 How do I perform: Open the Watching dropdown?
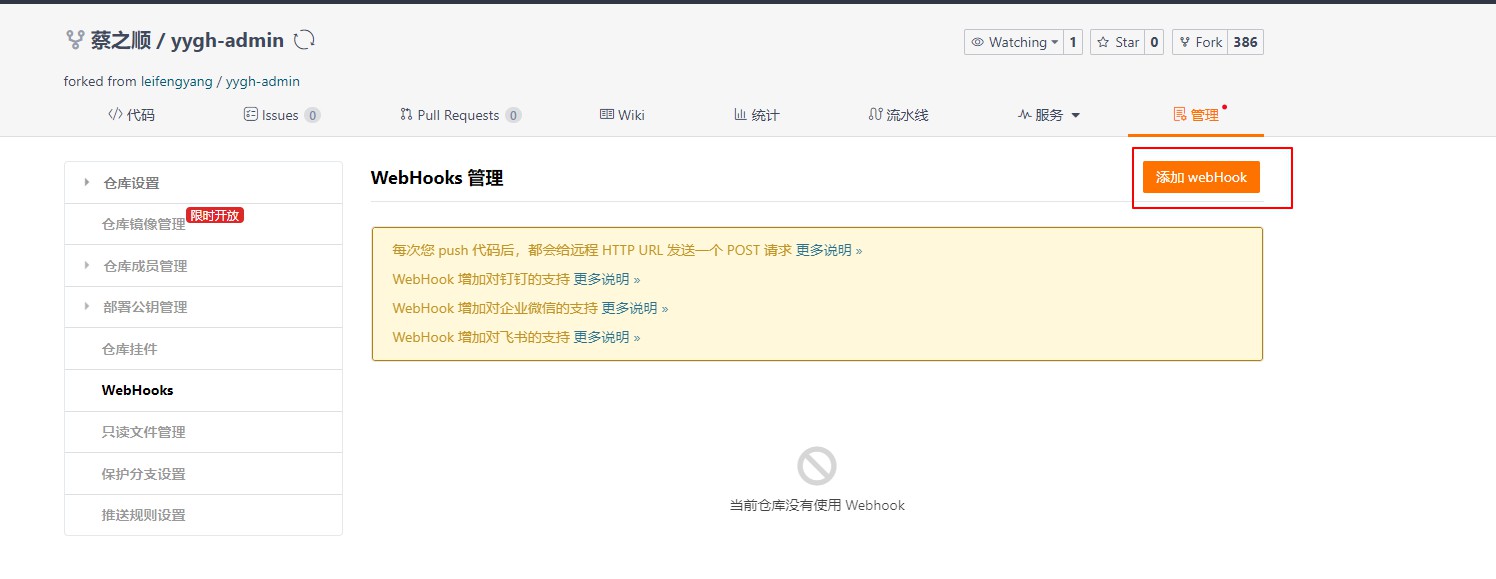coord(1013,42)
